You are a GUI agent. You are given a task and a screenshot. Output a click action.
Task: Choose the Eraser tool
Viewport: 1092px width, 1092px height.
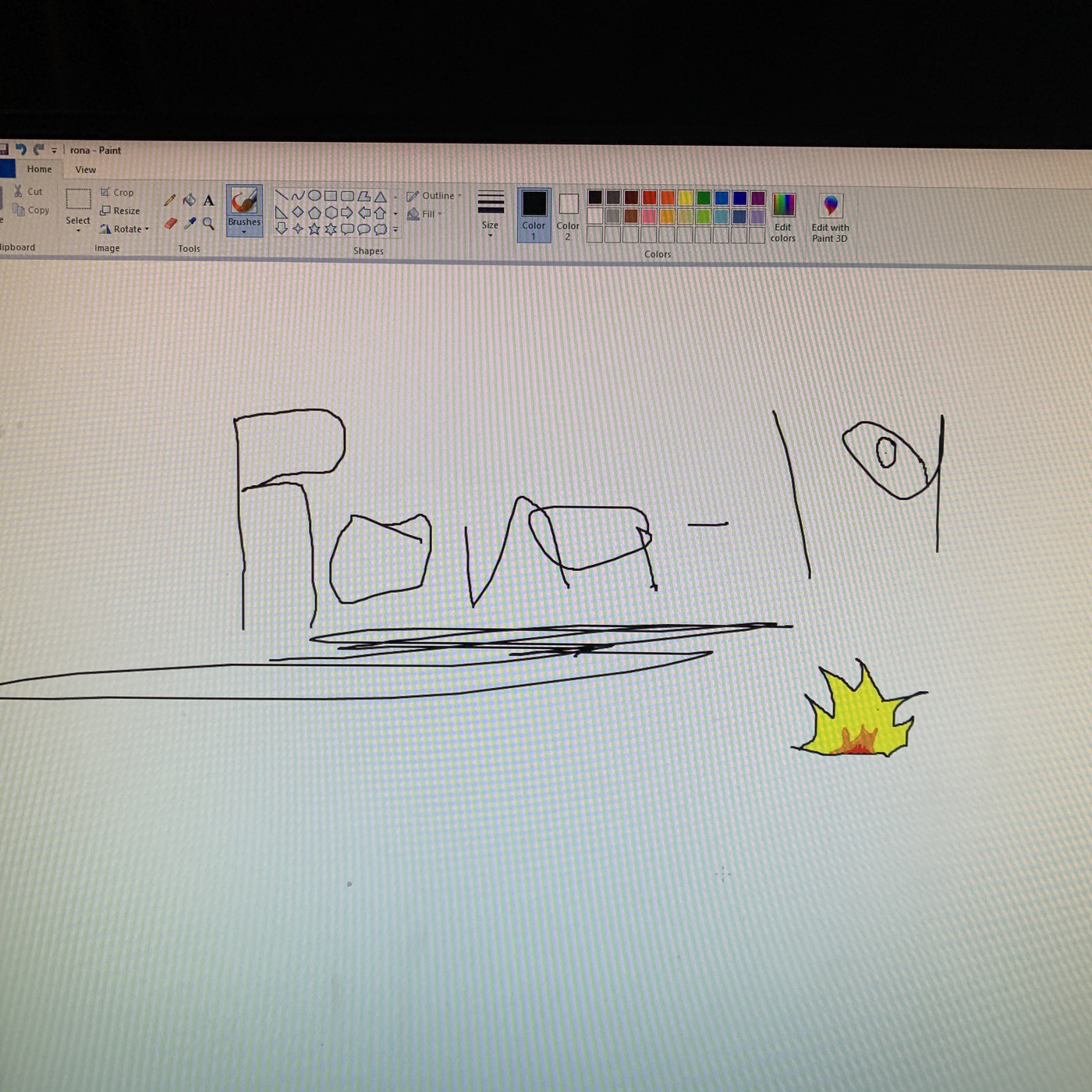pos(170,224)
